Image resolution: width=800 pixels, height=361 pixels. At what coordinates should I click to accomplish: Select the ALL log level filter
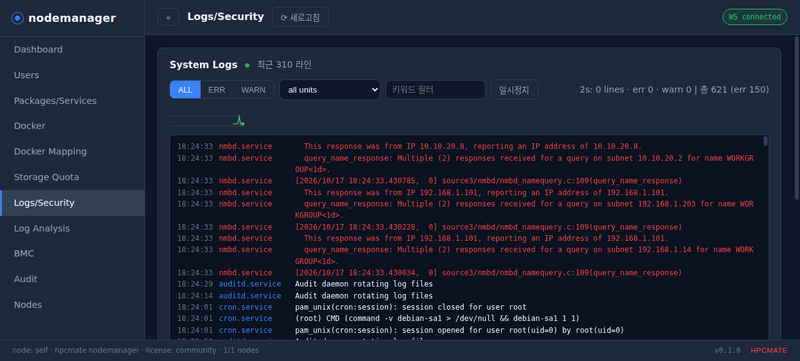(185, 90)
